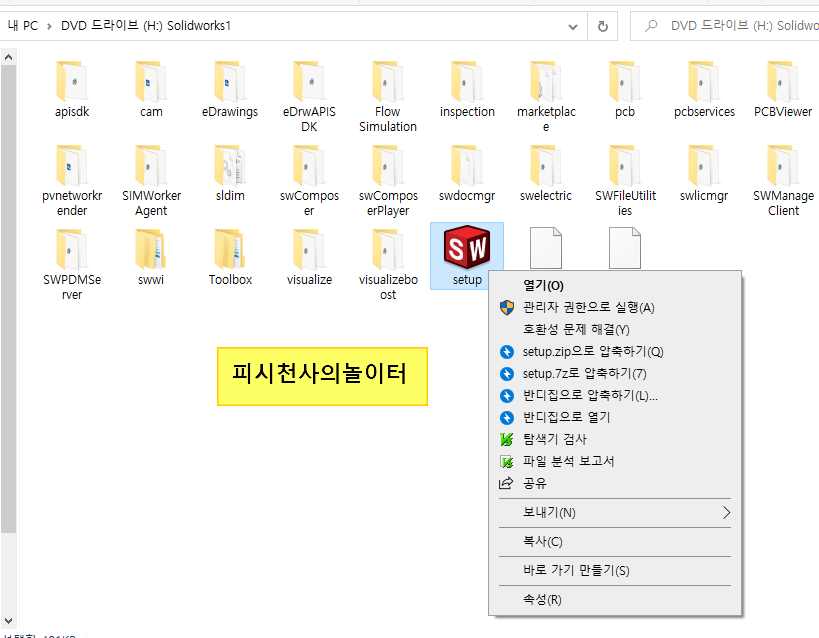
Task: Open 속성(R) properties entry
Action: pos(615,599)
